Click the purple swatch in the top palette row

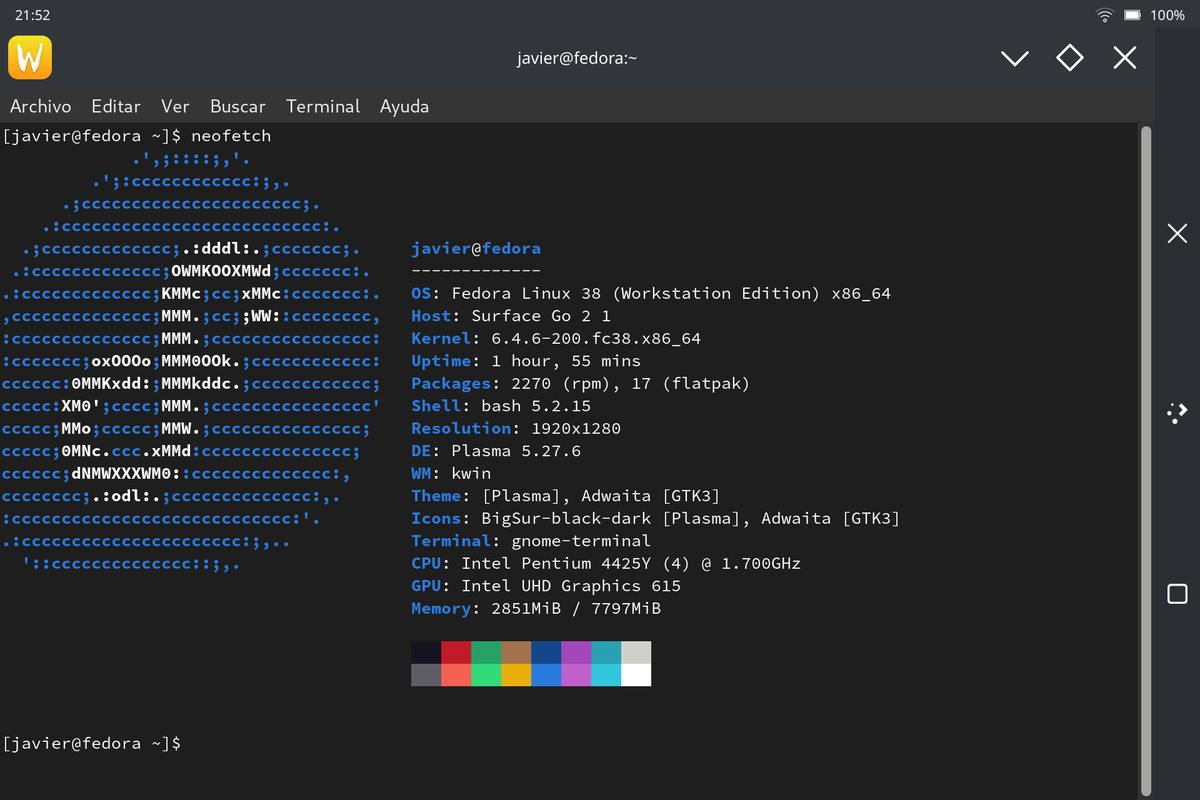click(576, 653)
